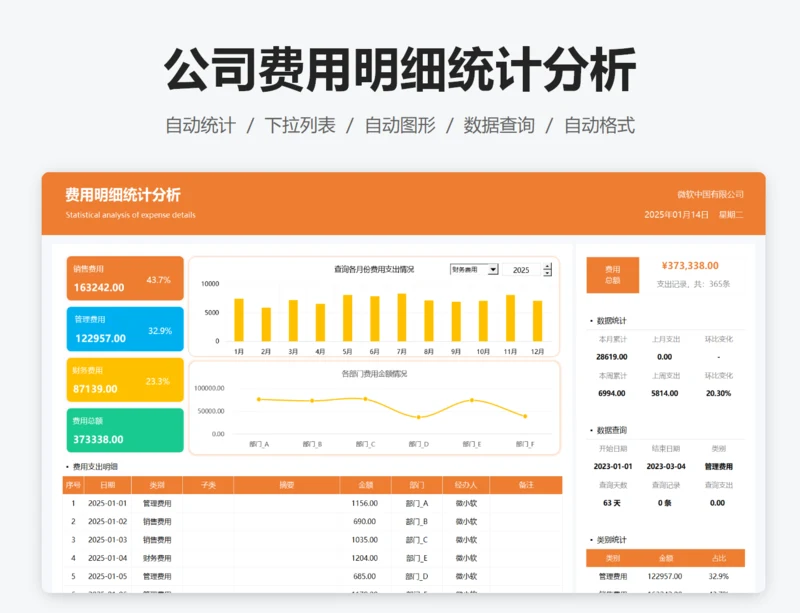800x613 pixels.
Task: Click the amount cell 1156.00
Action: click(364, 503)
